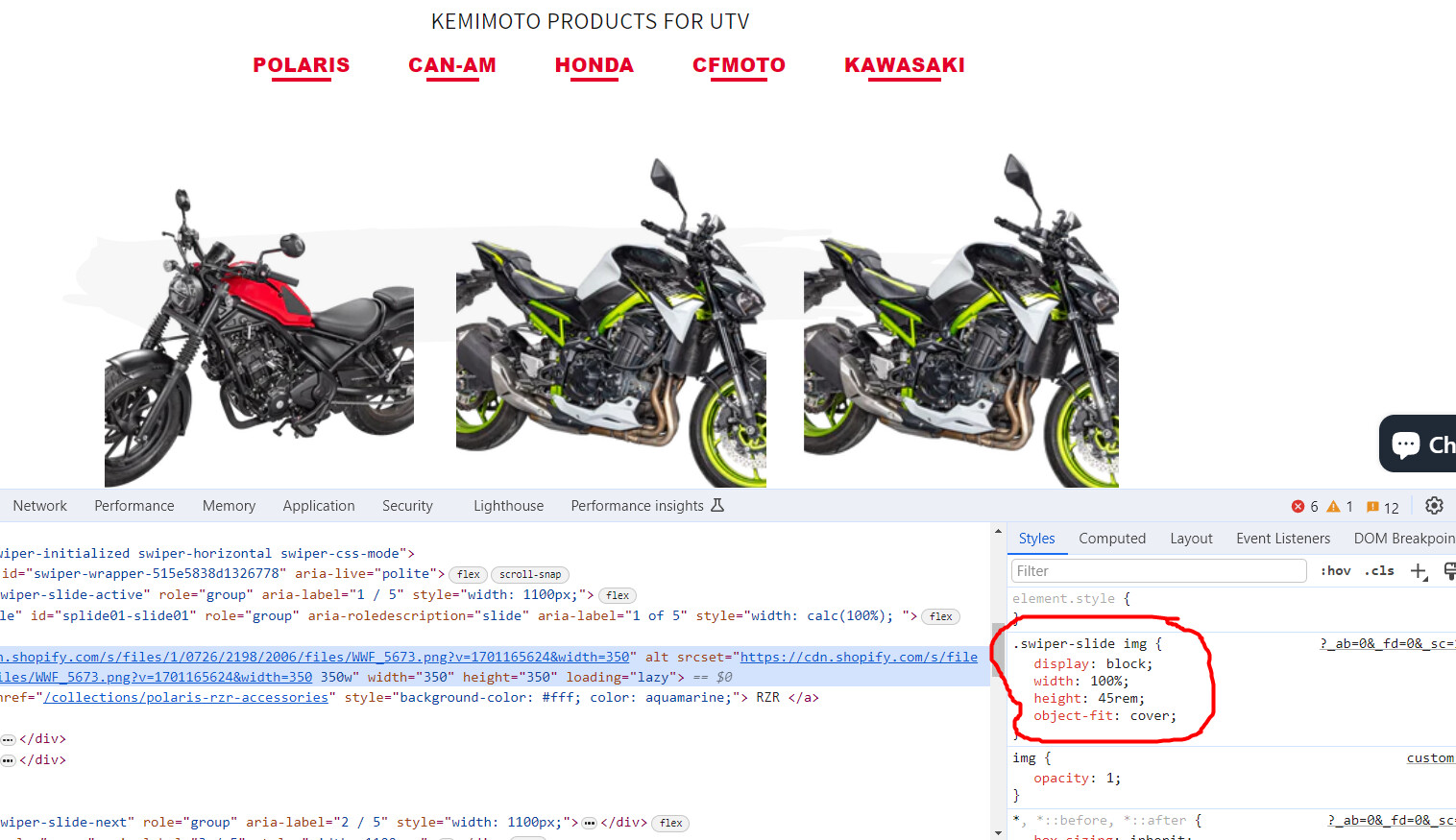The height and width of the screenshot is (840, 1456).
Task: Click the Elements panel scroll-down arrow
Action: pyautogui.click(x=999, y=832)
